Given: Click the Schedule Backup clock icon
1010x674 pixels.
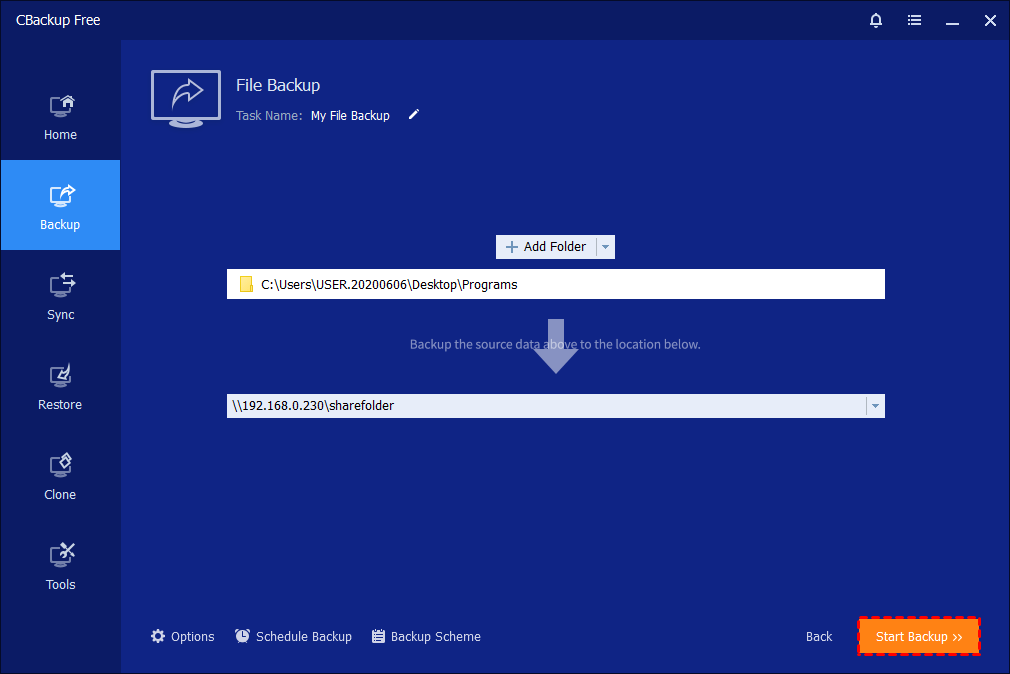Looking at the screenshot, I should click(243, 636).
